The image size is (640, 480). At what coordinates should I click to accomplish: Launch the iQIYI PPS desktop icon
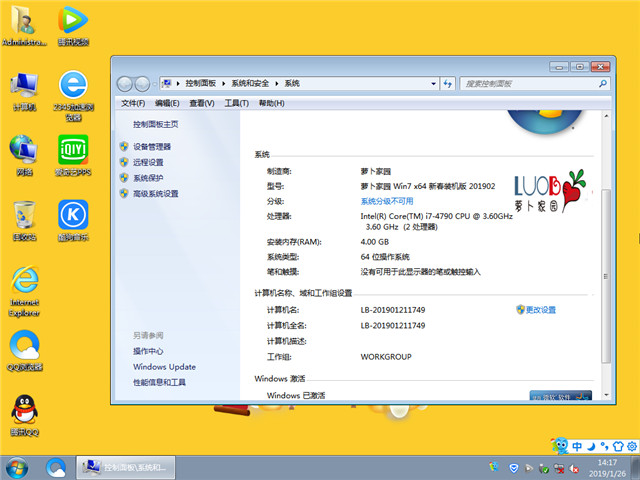click(x=73, y=156)
